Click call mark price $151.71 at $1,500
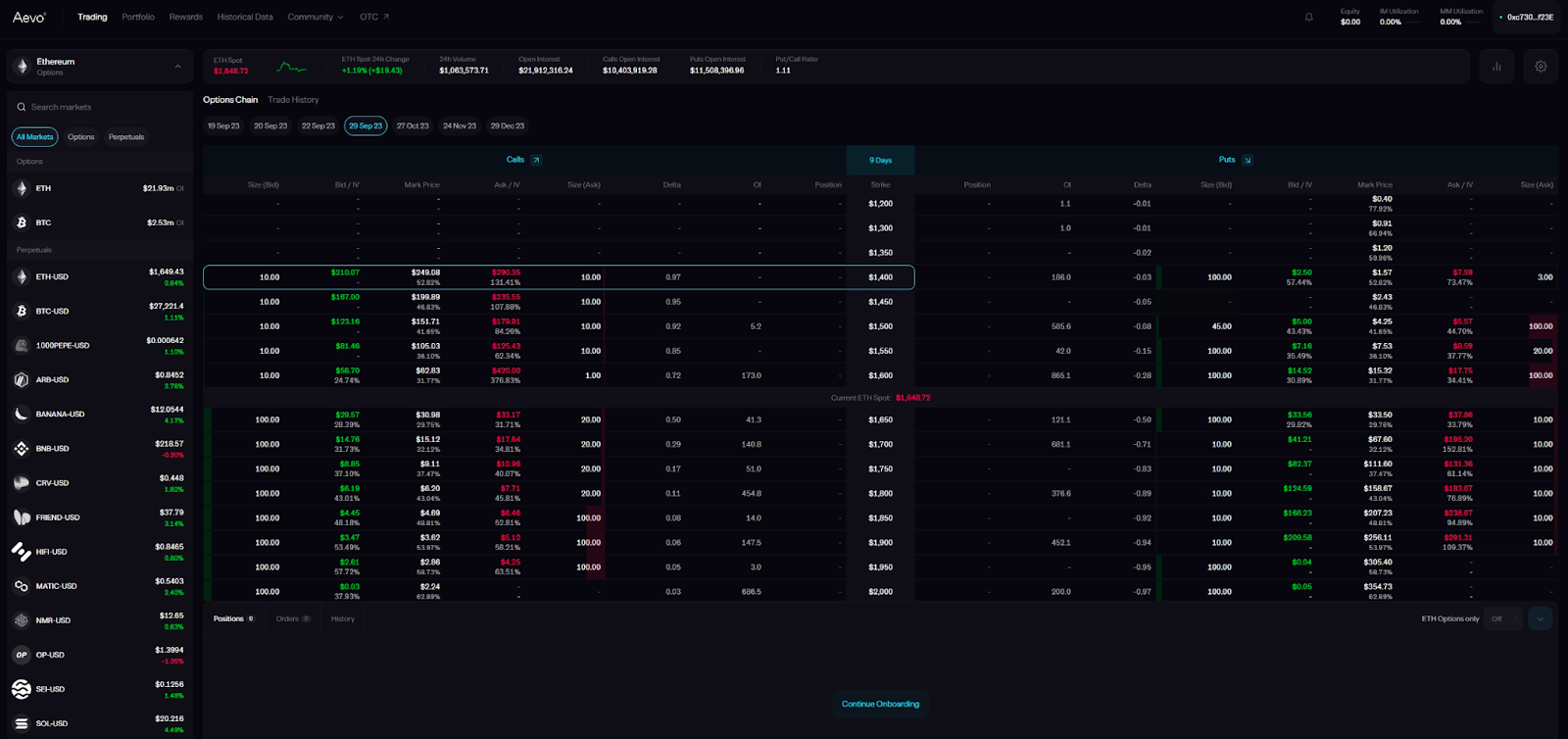The height and width of the screenshot is (739, 1568). coord(425,321)
